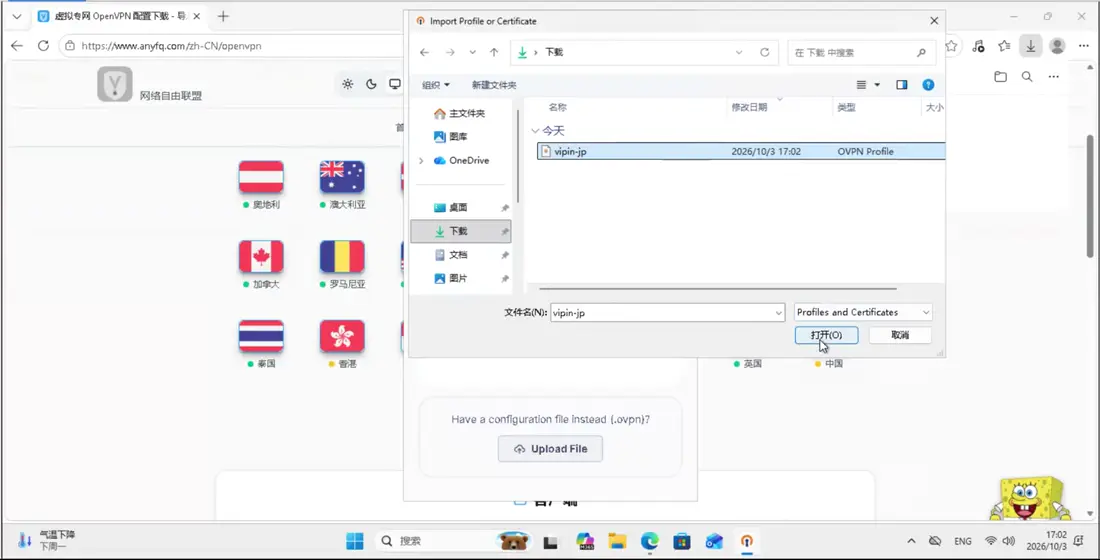Toggle the preview pane icon

coord(901,85)
